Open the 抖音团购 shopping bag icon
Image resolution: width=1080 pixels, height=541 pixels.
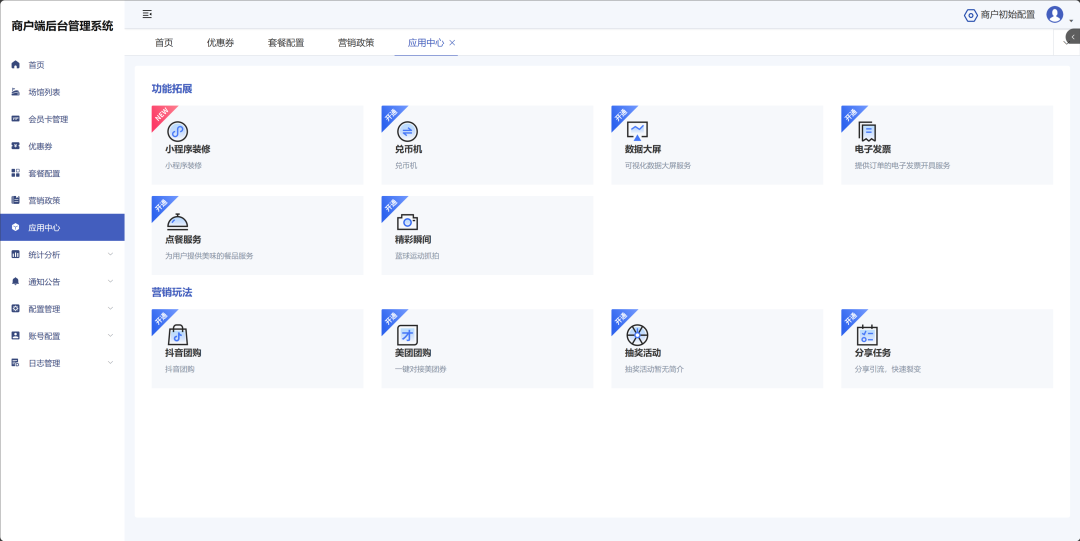[x=177, y=335]
